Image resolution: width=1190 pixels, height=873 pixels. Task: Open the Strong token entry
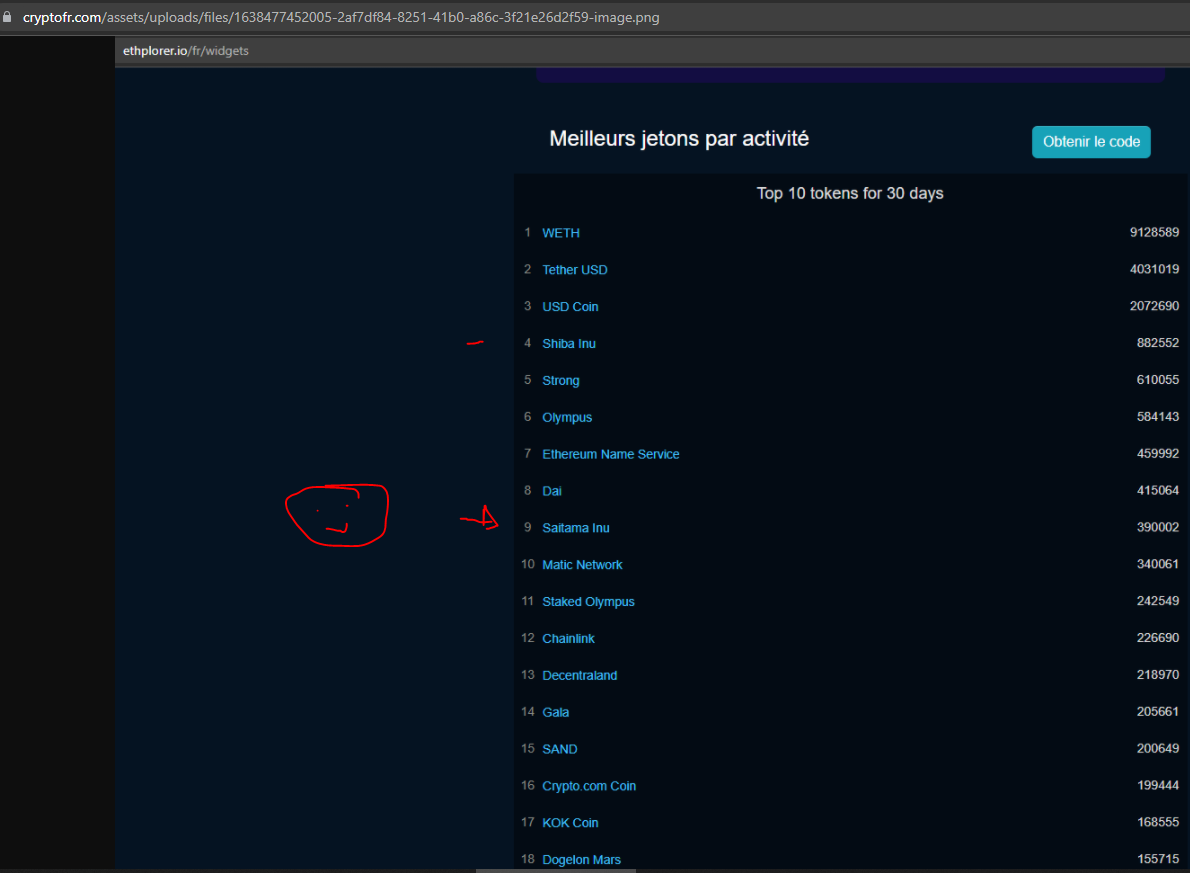pos(560,381)
